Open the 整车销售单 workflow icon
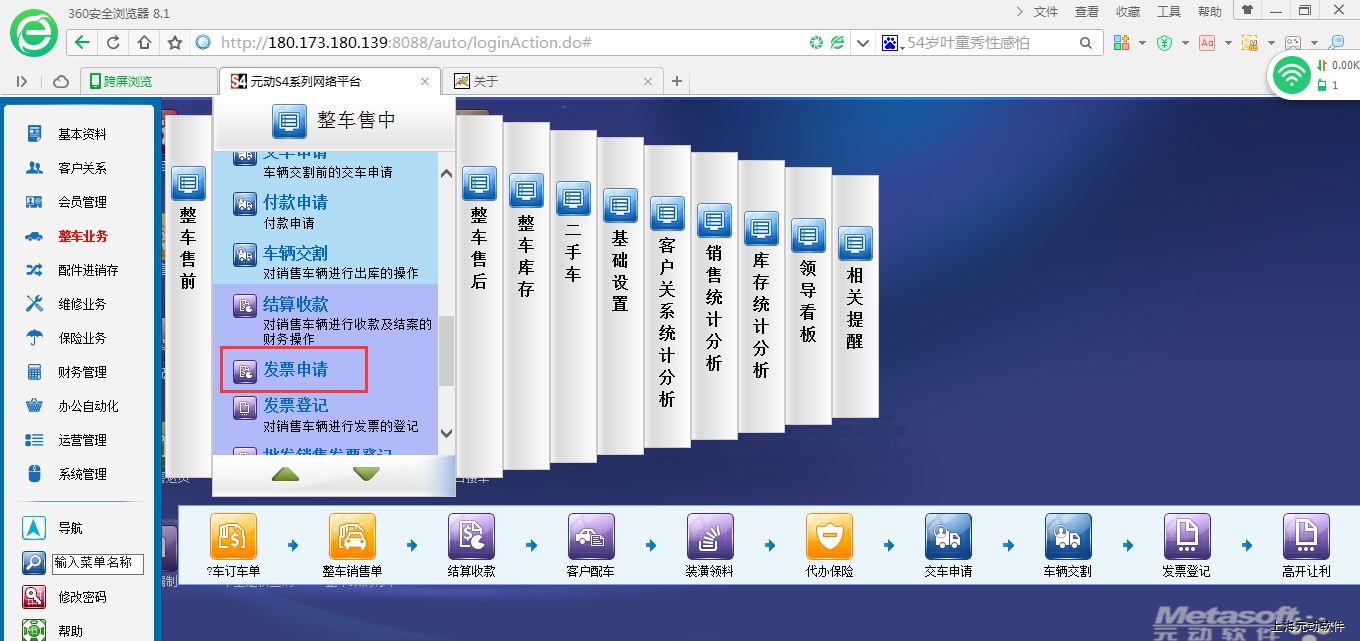1360x641 pixels. tap(352, 537)
